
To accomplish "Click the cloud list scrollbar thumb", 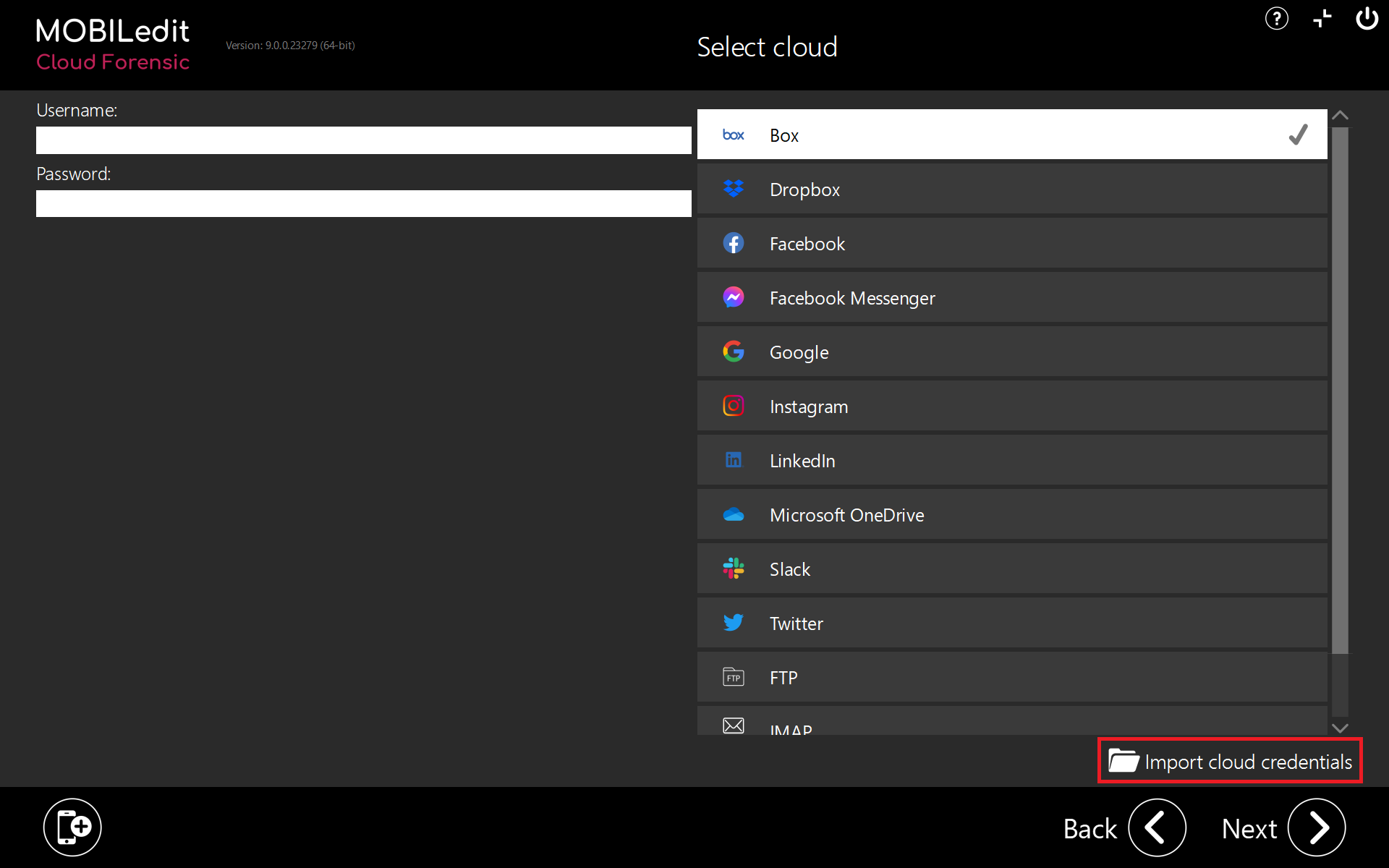I will point(1340,391).
